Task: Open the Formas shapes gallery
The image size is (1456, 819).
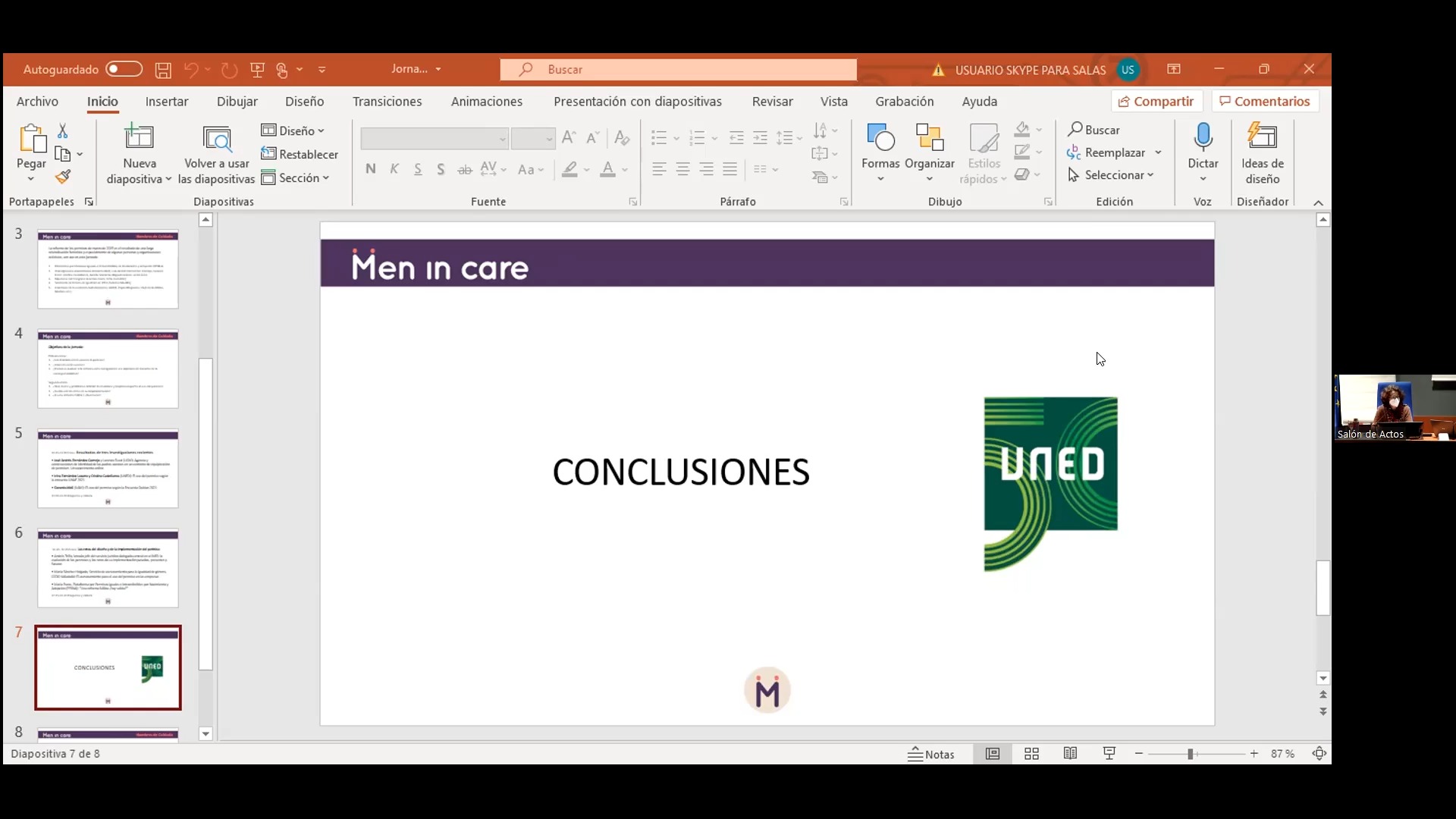Action: pos(880,152)
